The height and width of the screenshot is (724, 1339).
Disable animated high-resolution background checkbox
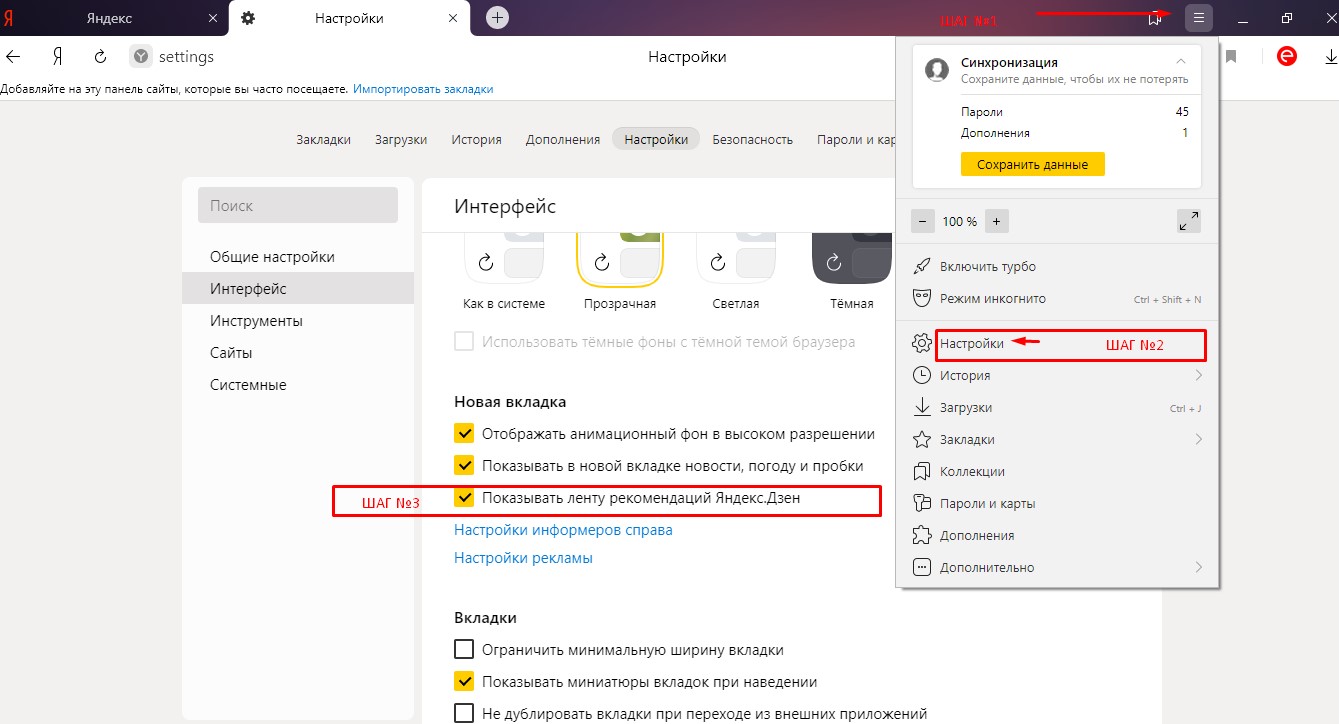[464, 433]
